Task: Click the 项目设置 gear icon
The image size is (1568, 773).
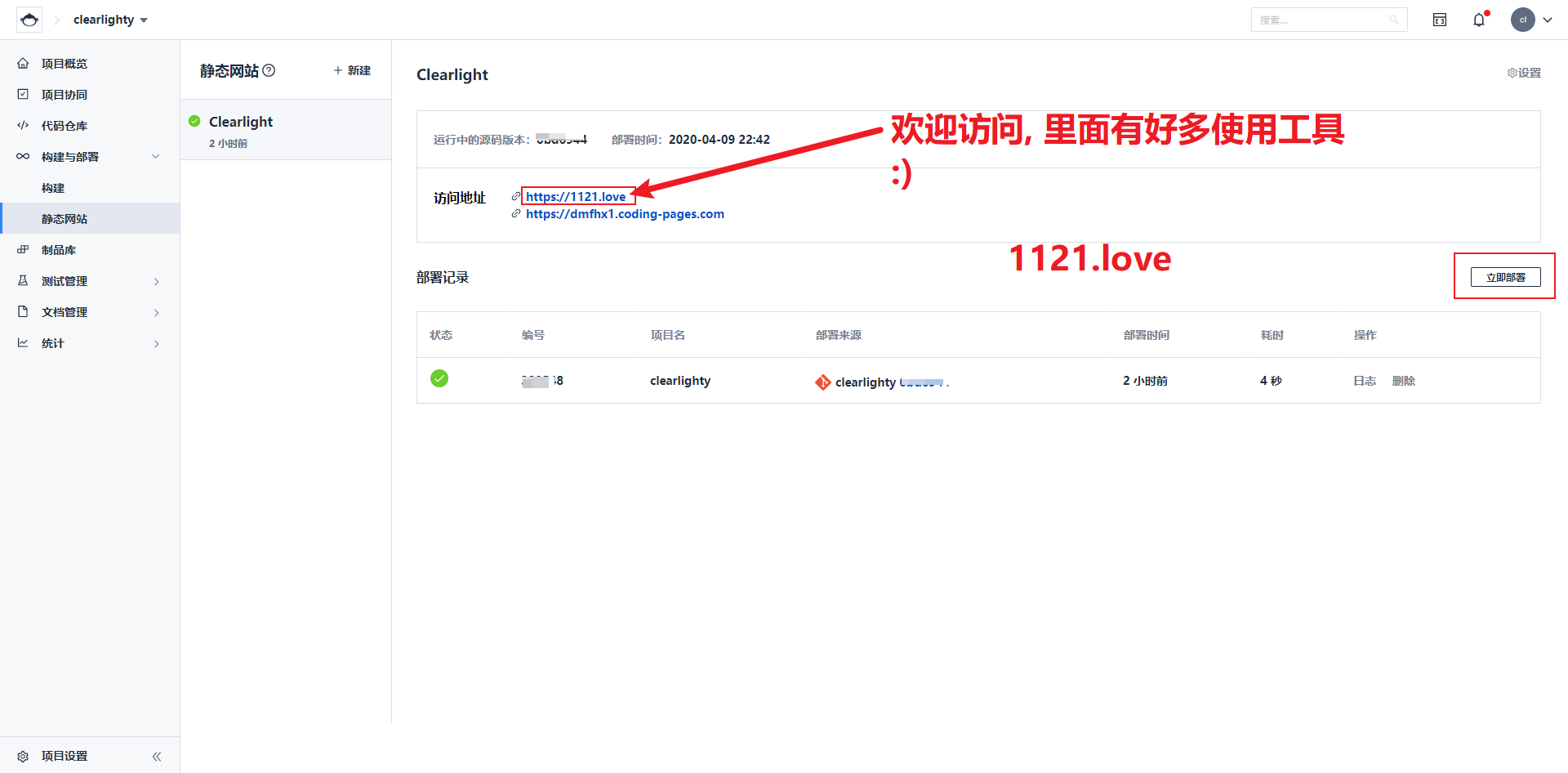Action: 23,756
